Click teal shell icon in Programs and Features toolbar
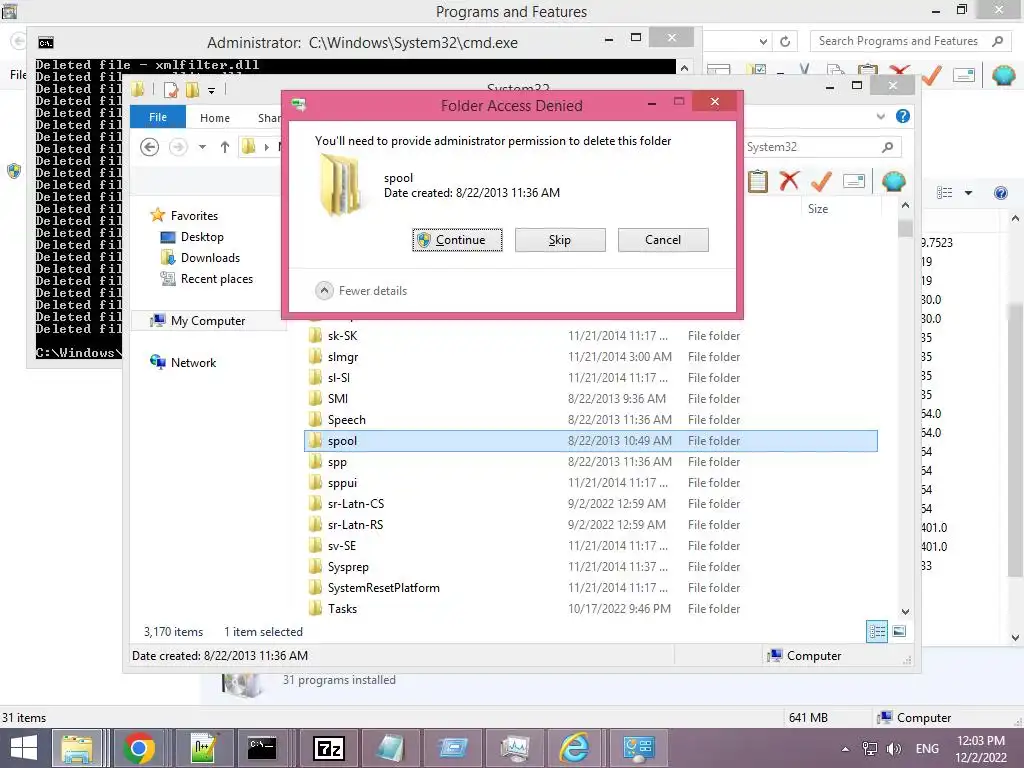1024x768 pixels. click(x=1004, y=74)
